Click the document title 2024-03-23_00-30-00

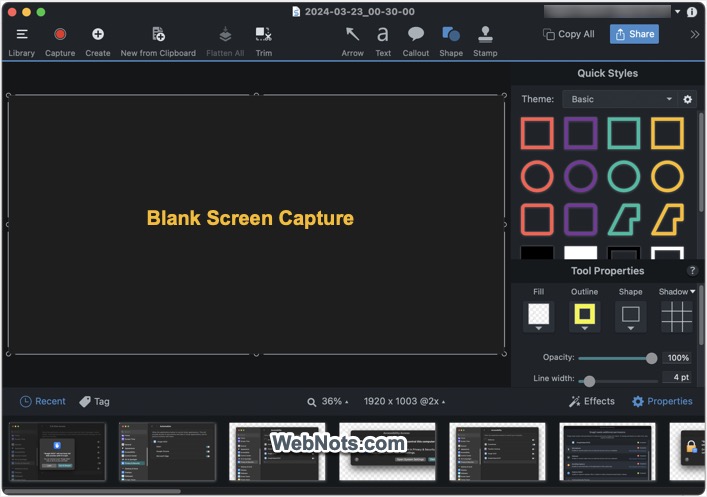(x=359, y=12)
